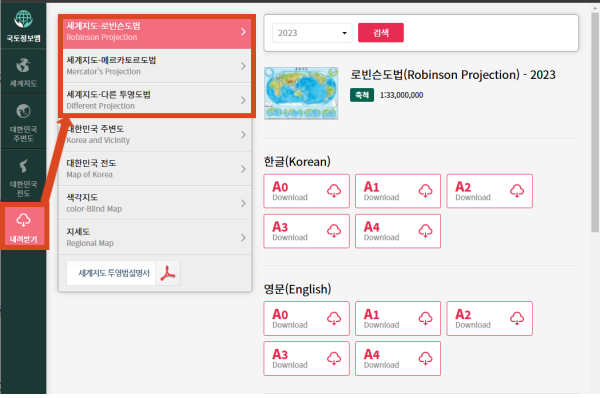Viewport: 600px width, 398px height.
Task: Click the cloud icon on Korean A4 download
Action: pos(425,231)
